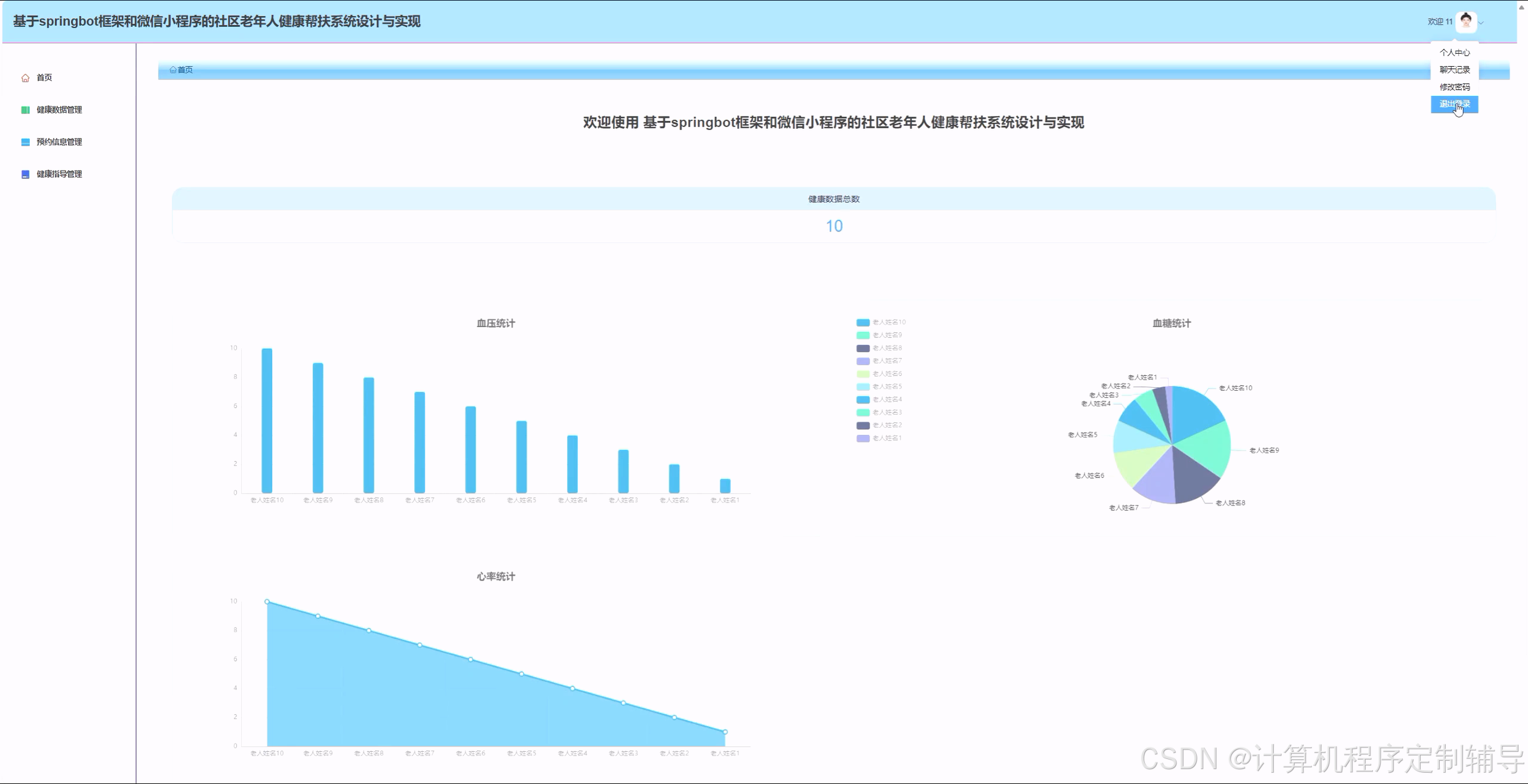
Task: Open the 首页 home icon in sidebar
Action: (x=25, y=77)
